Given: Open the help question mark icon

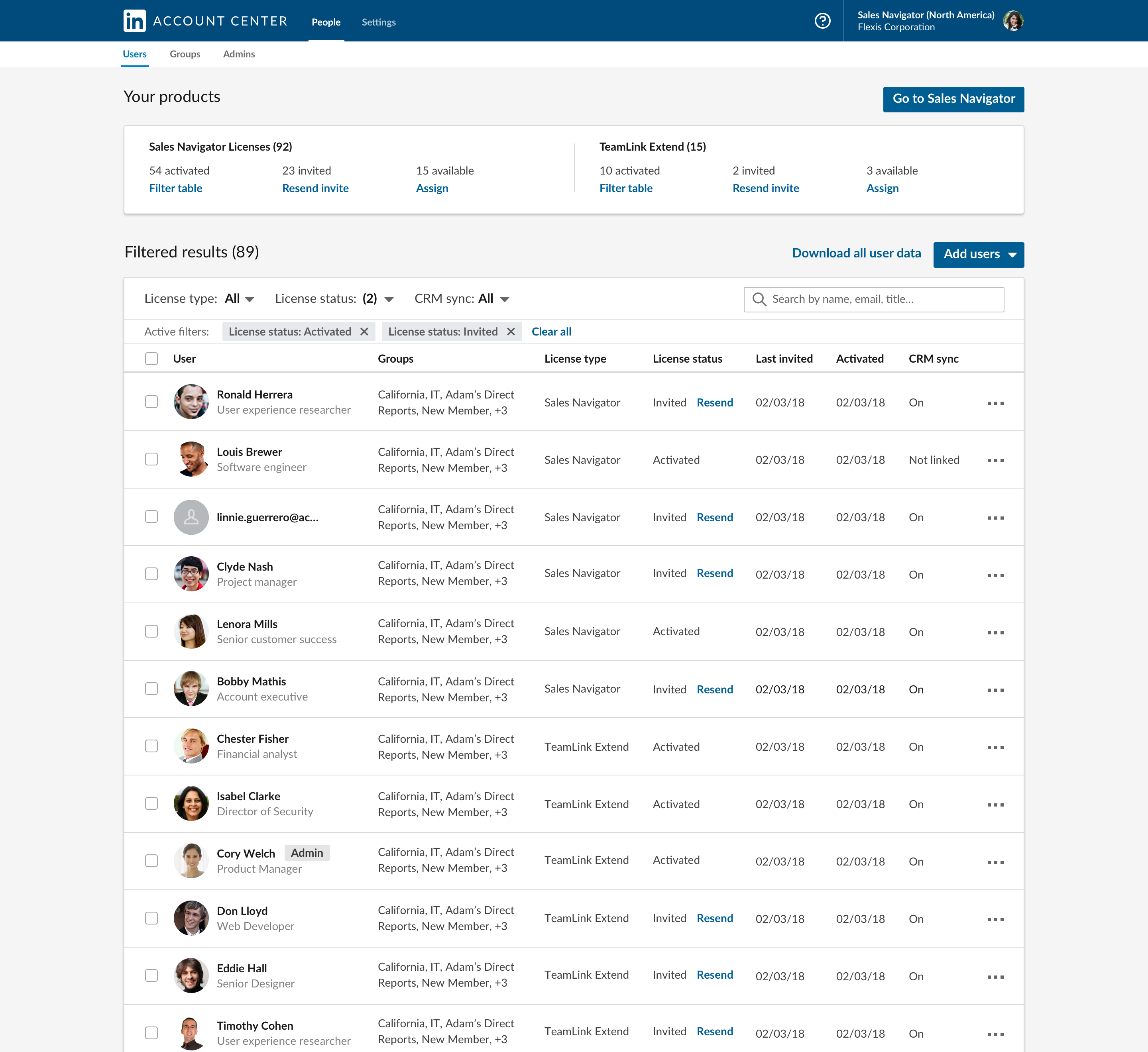Looking at the screenshot, I should click(x=822, y=21).
